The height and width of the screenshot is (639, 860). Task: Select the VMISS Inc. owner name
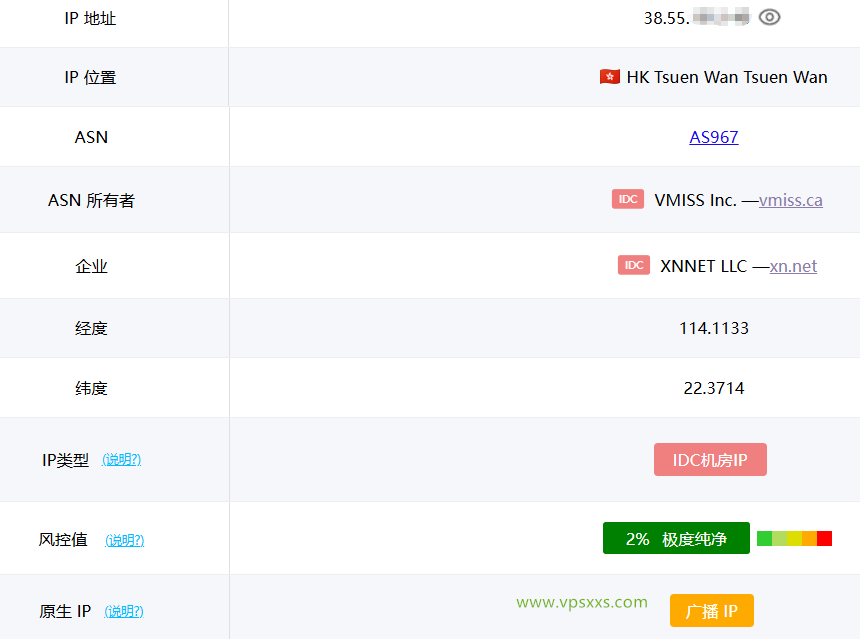tap(695, 200)
